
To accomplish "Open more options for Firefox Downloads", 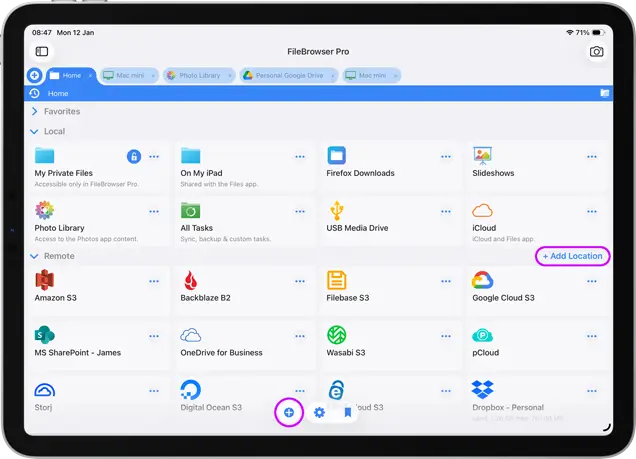I will pos(446,157).
